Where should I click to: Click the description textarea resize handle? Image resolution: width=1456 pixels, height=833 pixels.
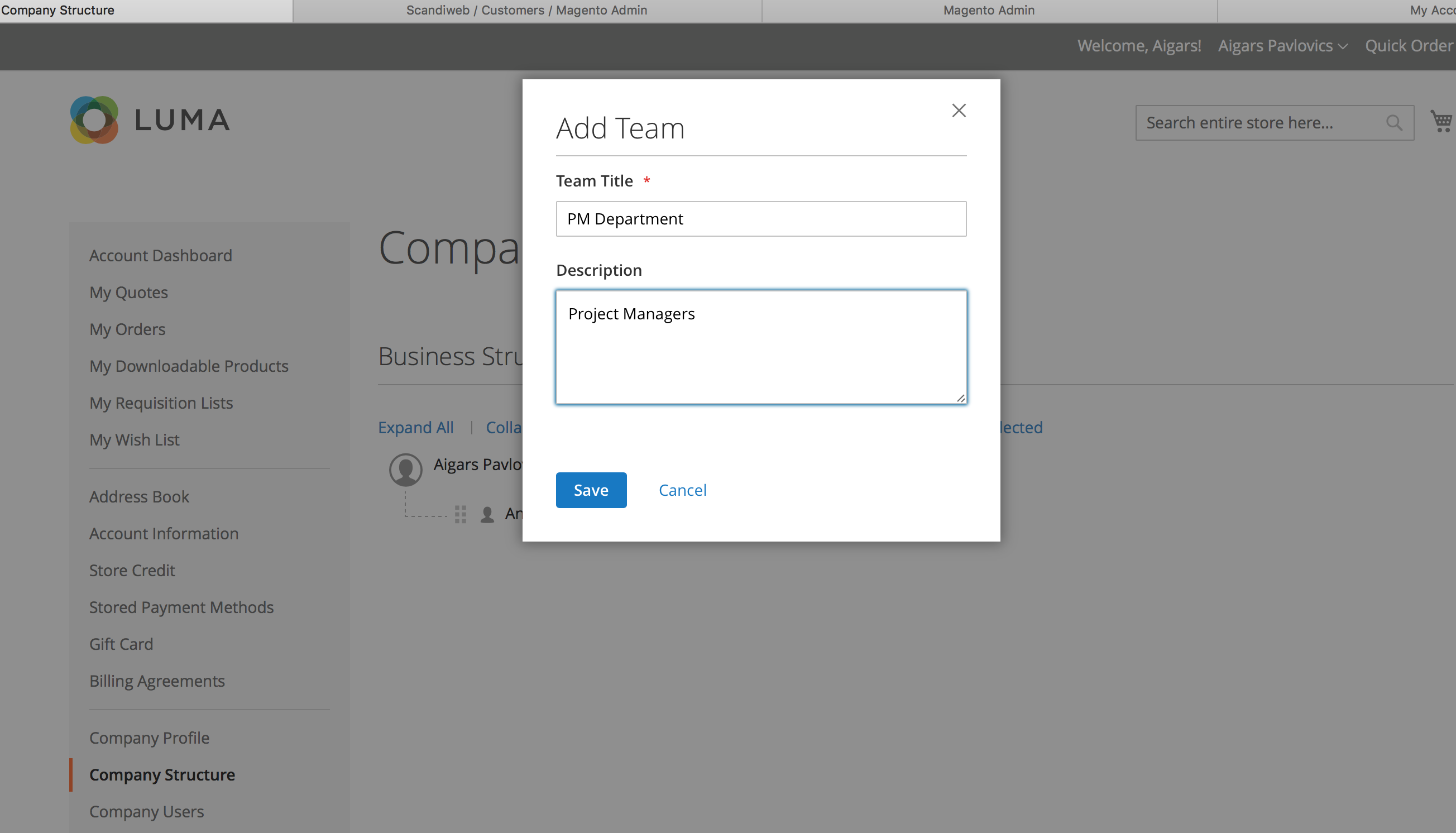pos(961,398)
